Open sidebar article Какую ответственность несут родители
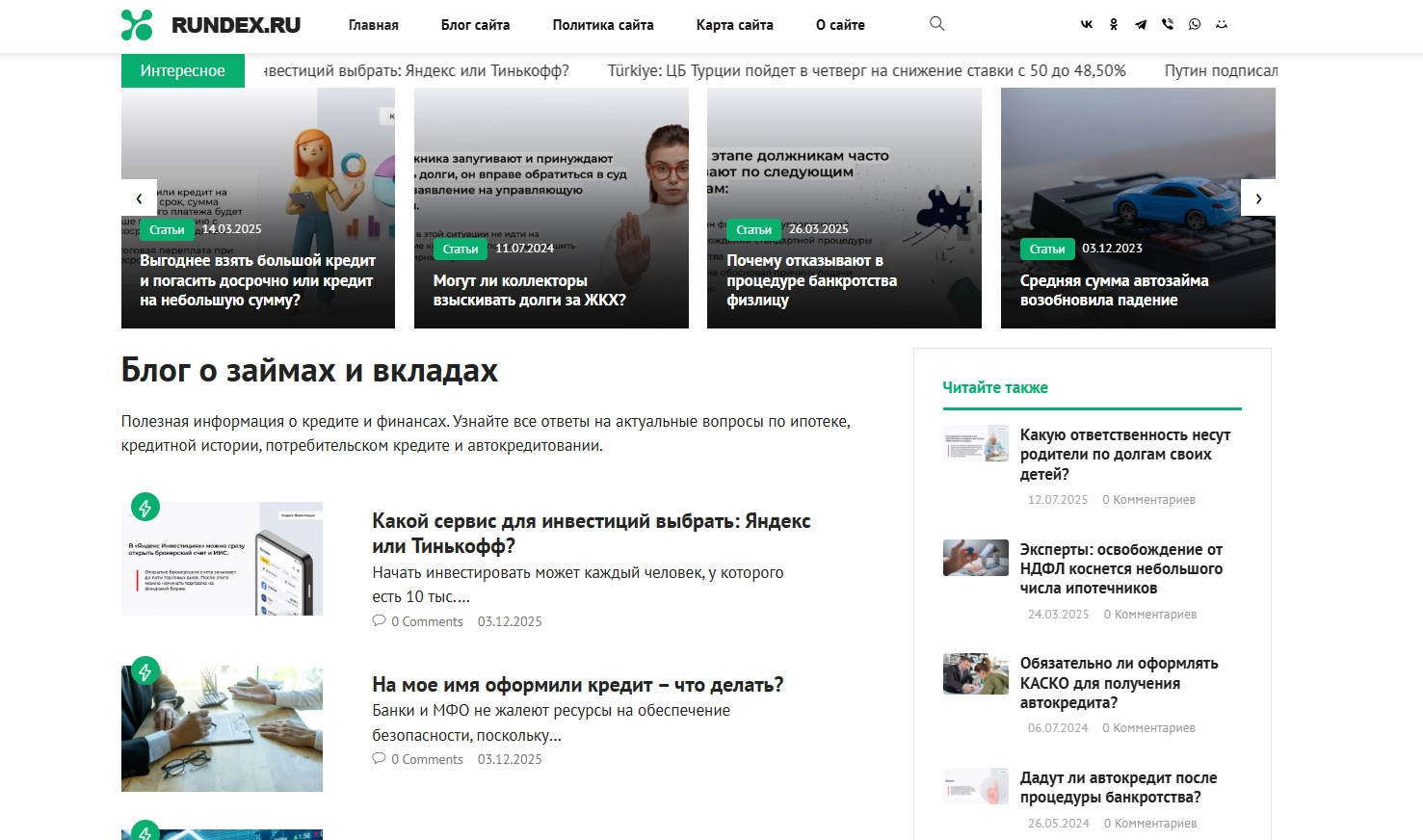Viewport: 1423px width, 840px height. pyautogui.click(x=1125, y=455)
